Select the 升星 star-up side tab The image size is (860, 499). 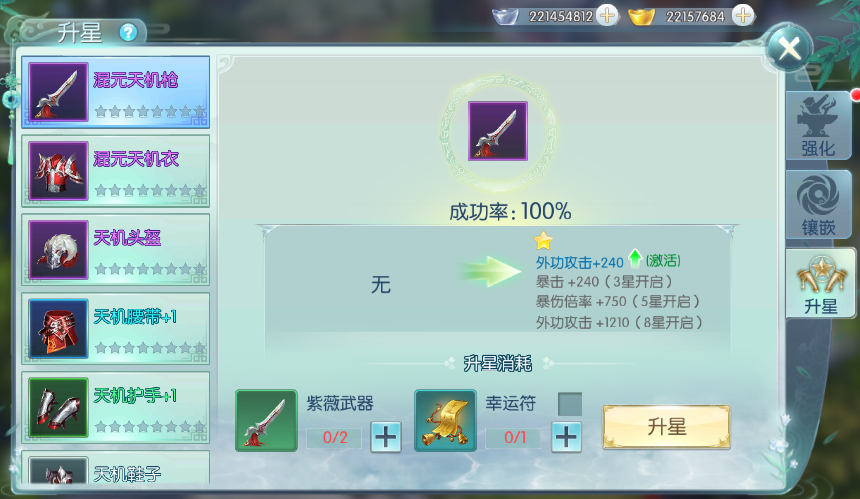coord(821,283)
